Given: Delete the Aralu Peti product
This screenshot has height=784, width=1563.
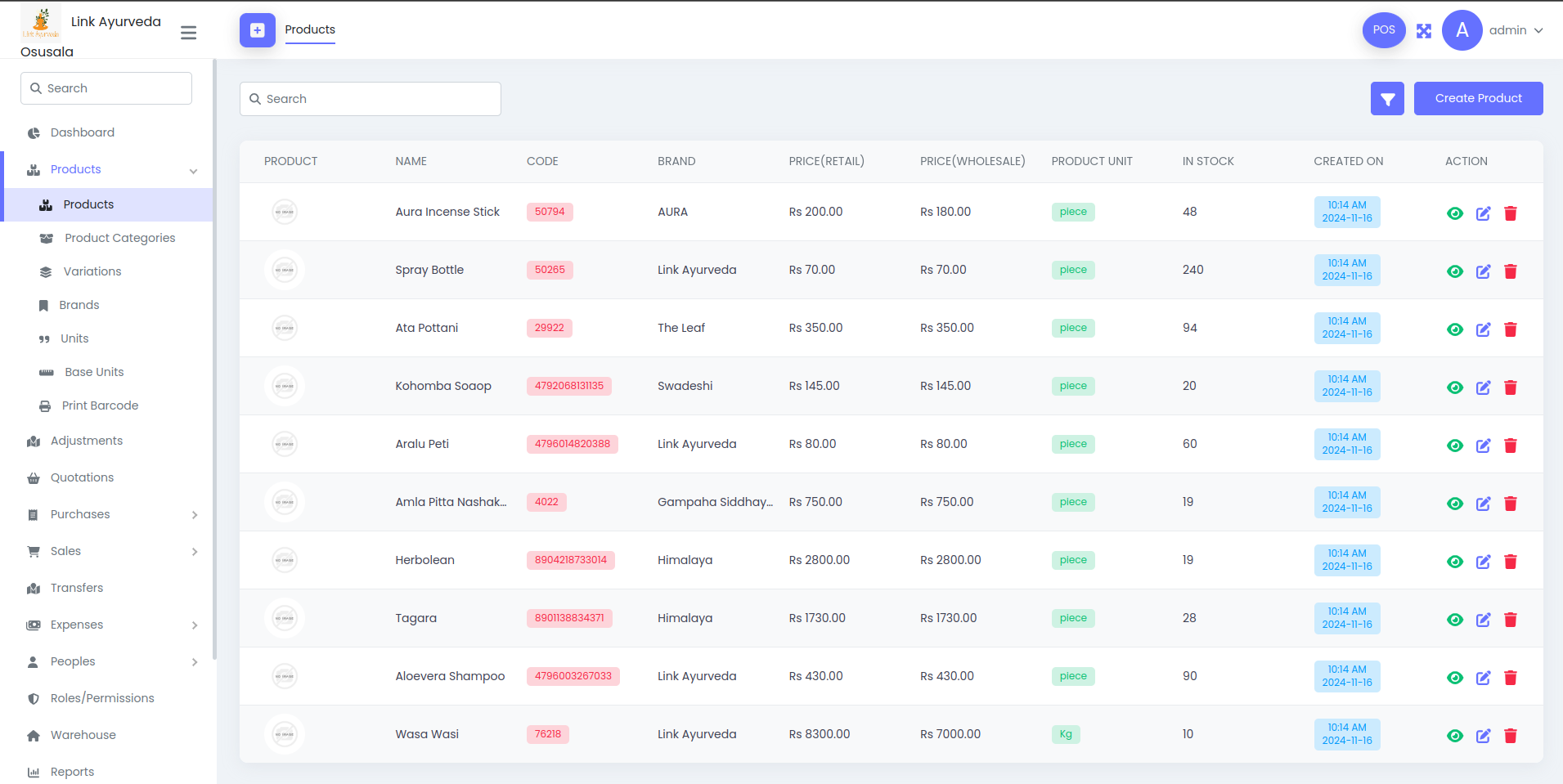Looking at the screenshot, I should 1511,446.
